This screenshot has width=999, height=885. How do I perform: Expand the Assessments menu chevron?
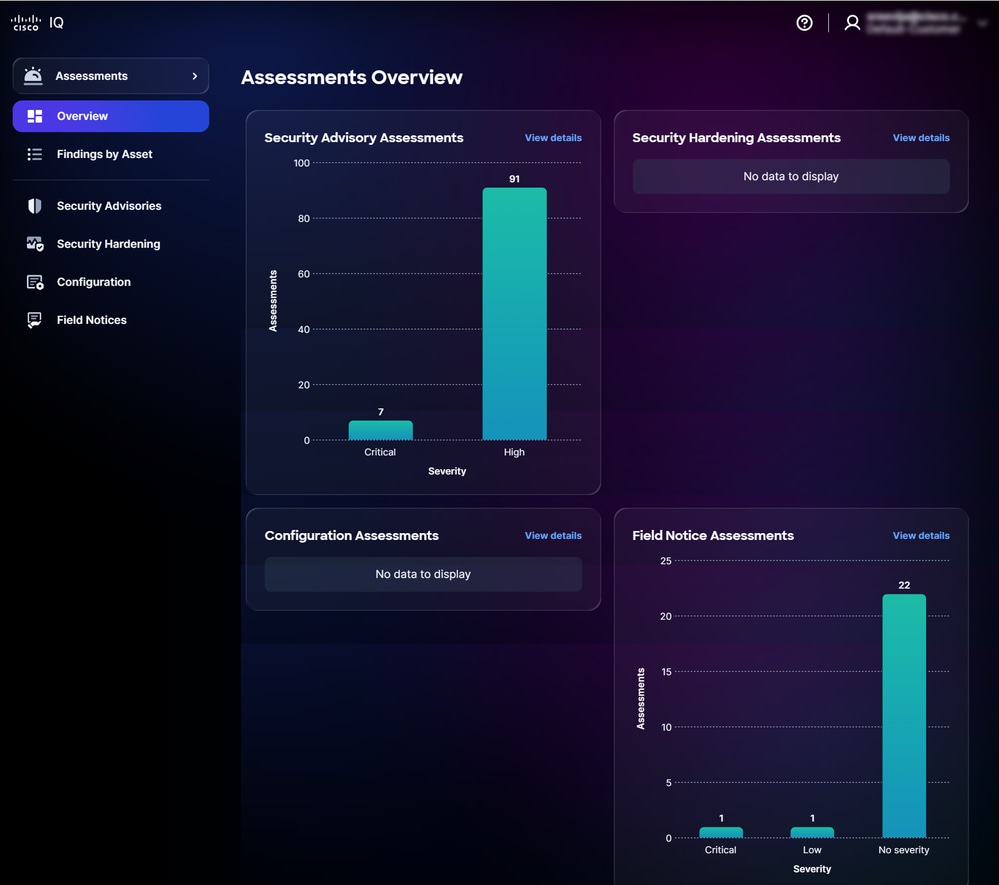(194, 76)
